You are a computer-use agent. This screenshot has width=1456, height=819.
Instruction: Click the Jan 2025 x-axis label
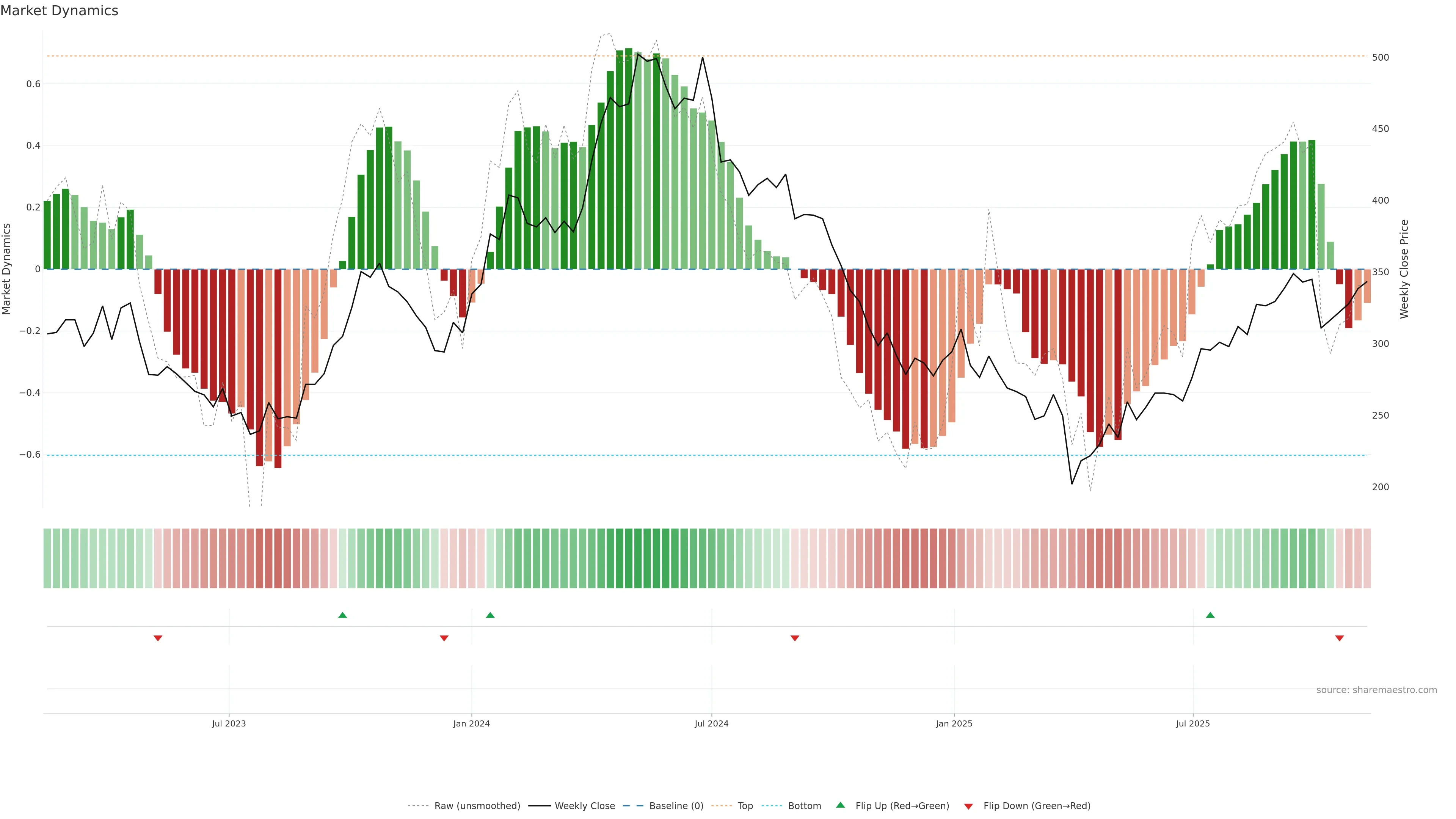954,723
